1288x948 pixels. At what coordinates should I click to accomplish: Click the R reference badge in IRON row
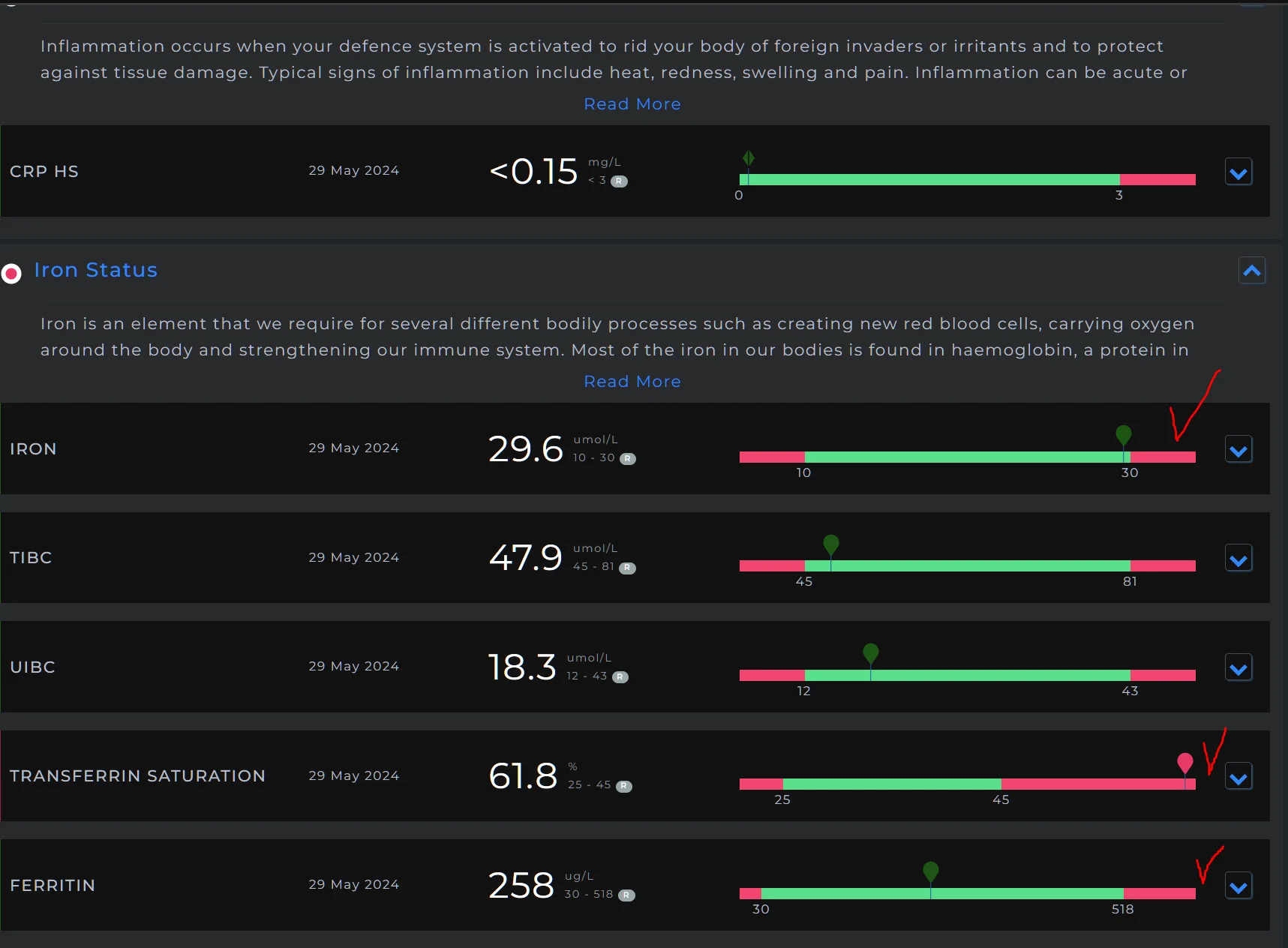click(x=628, y=459)
